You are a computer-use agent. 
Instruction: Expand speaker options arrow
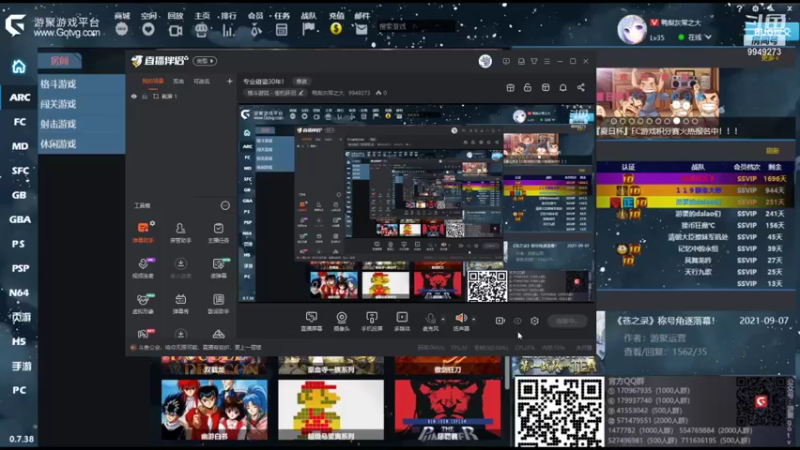[473, 319]
